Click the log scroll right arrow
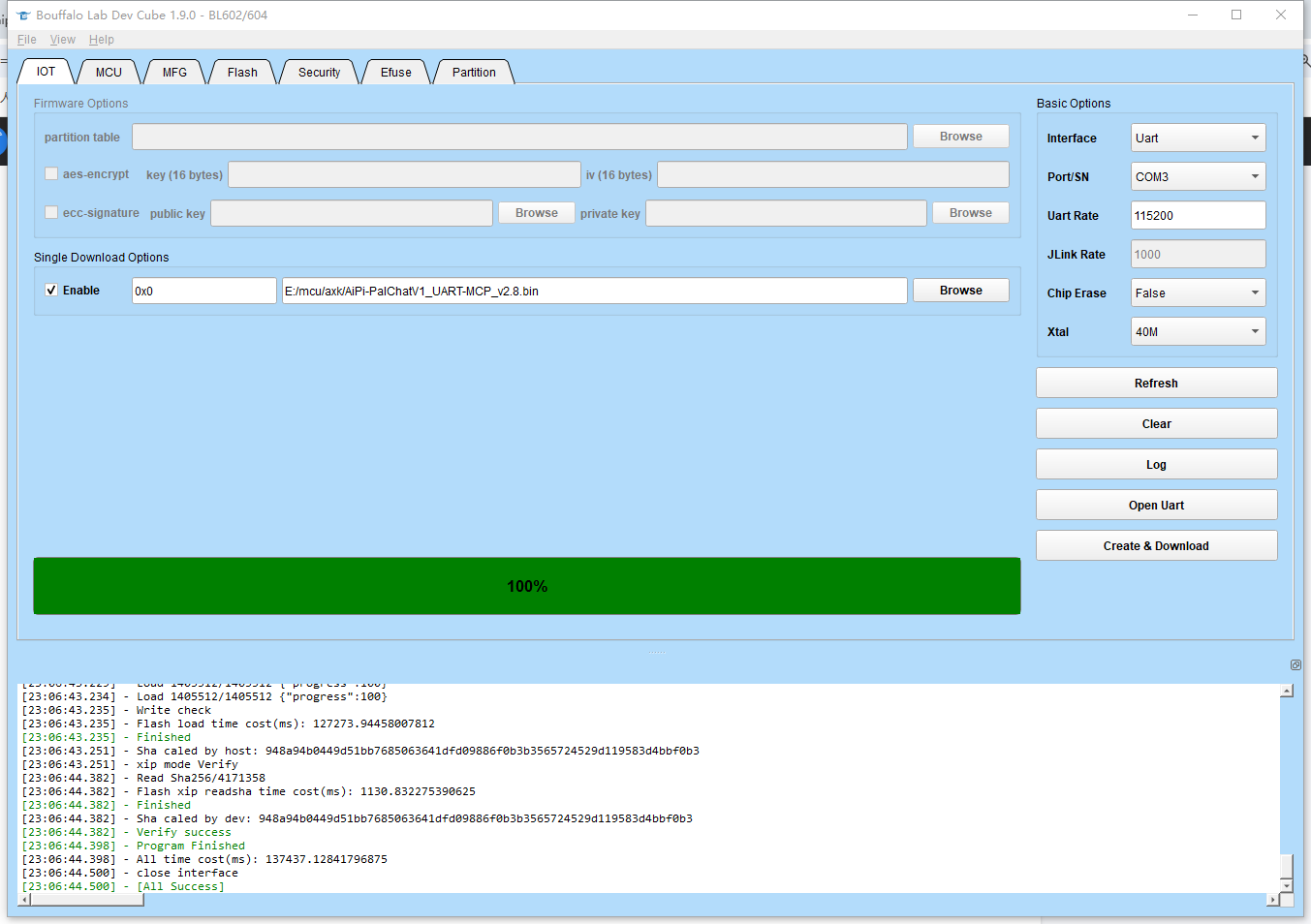Screen dimensions: 1311x924 1272,900
